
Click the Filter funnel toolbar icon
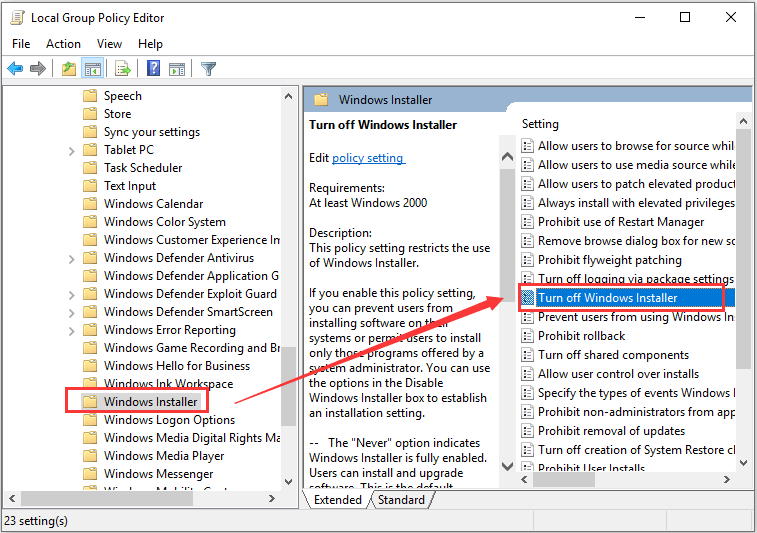pyautogui.click(x=209, y=69)
